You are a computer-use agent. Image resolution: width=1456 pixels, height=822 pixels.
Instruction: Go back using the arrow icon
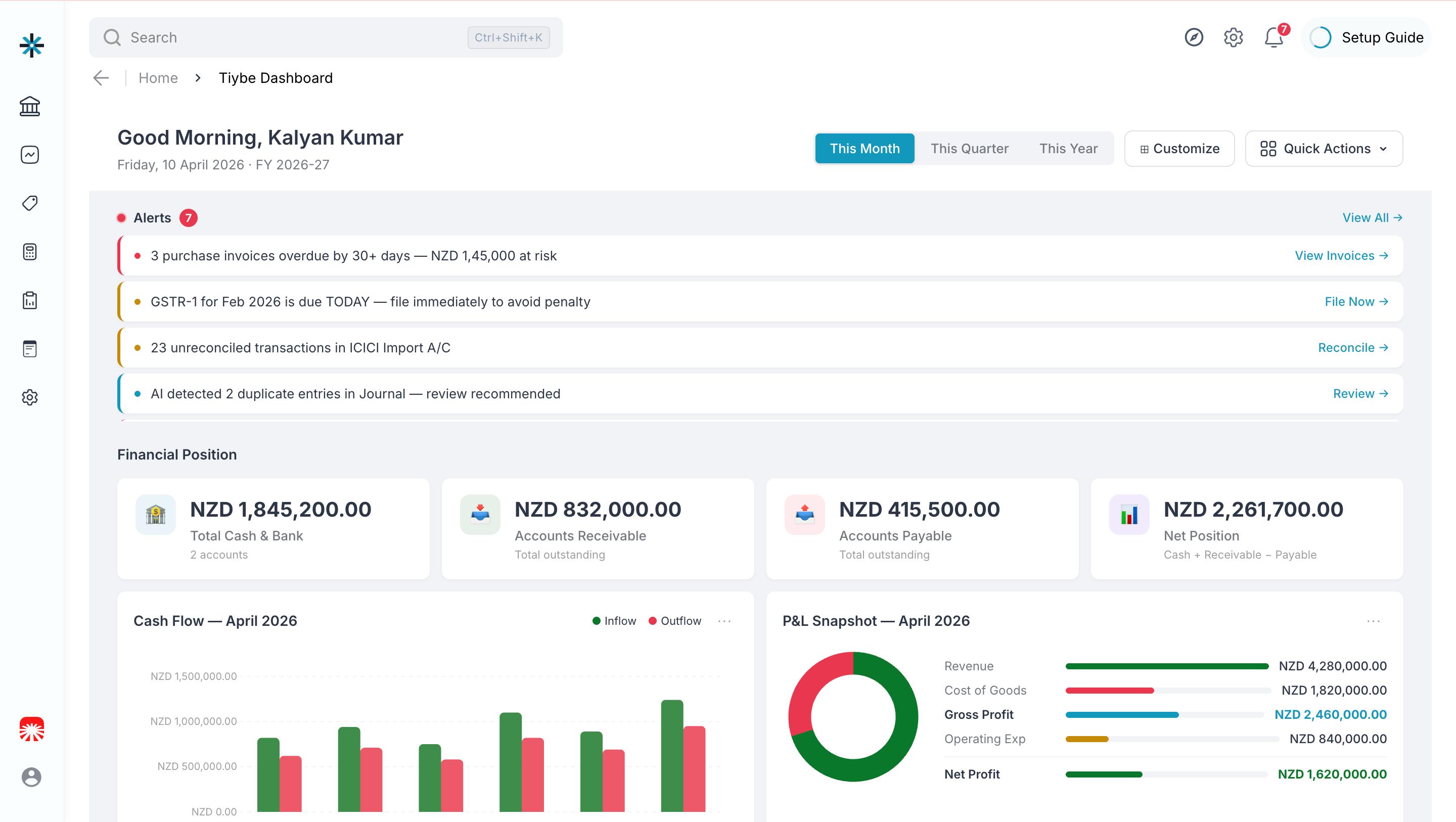101,78
